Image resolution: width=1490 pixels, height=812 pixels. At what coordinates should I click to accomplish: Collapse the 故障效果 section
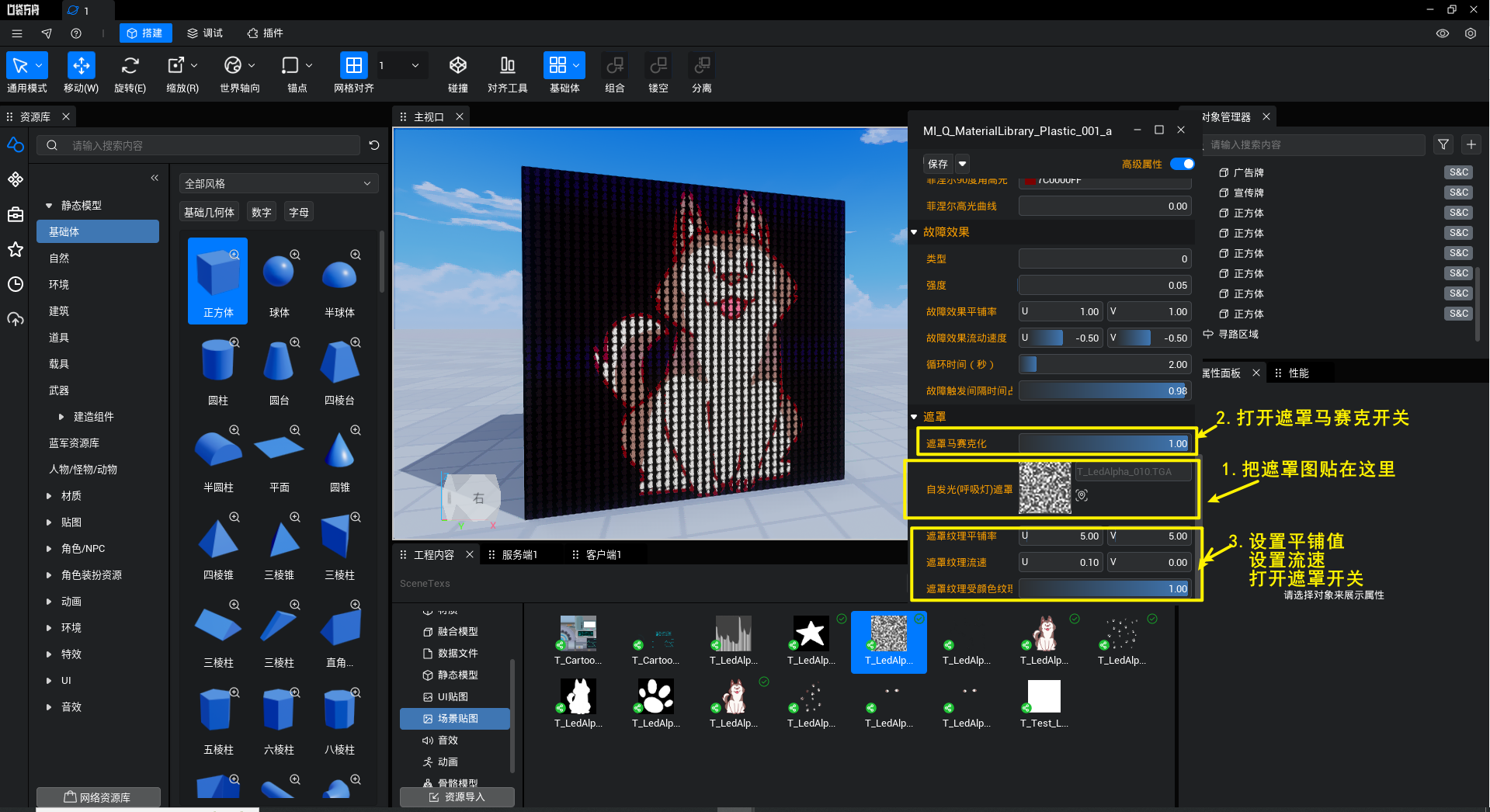coord(915,232)
